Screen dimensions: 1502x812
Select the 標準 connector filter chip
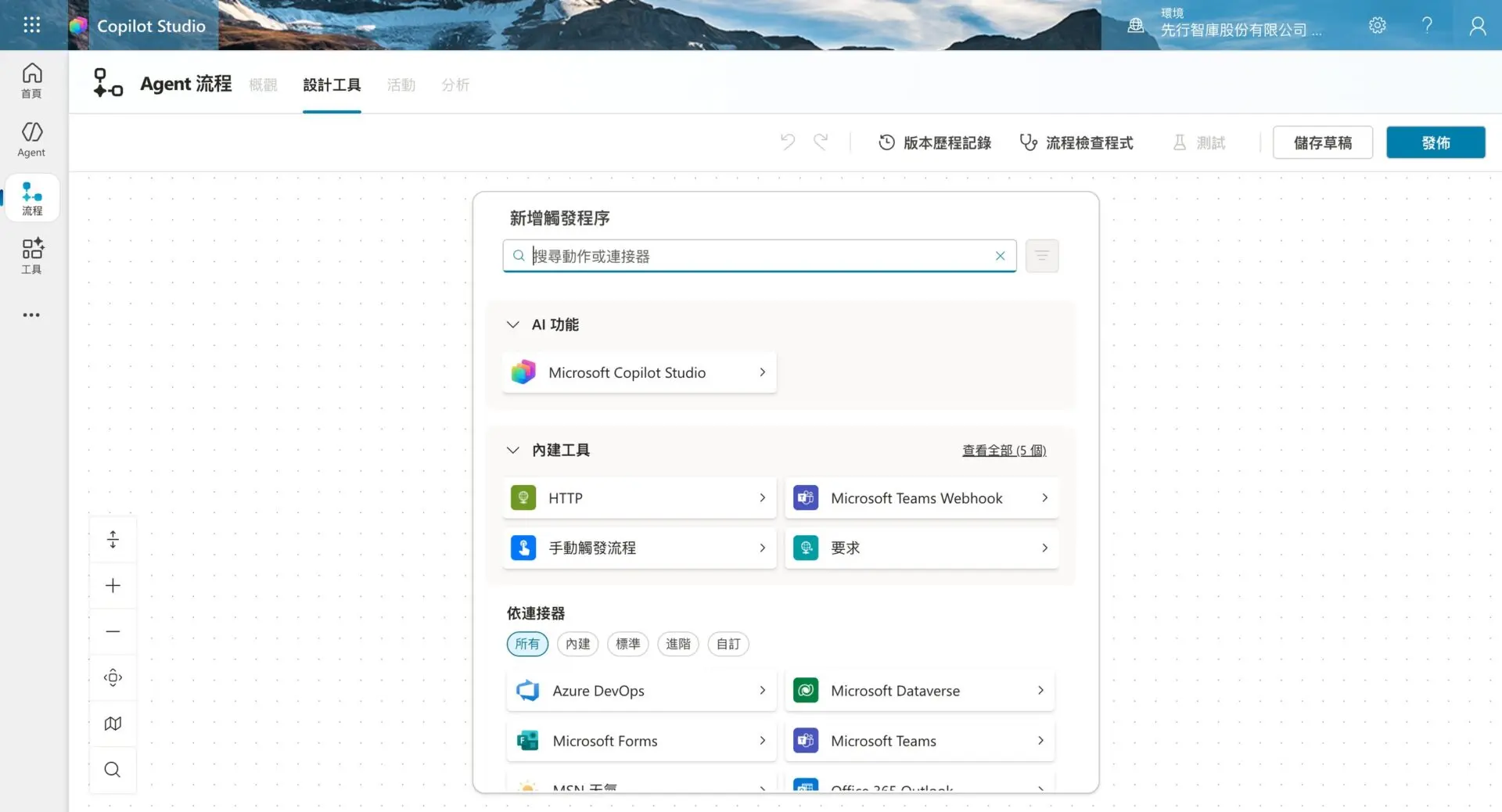(628, 644)
